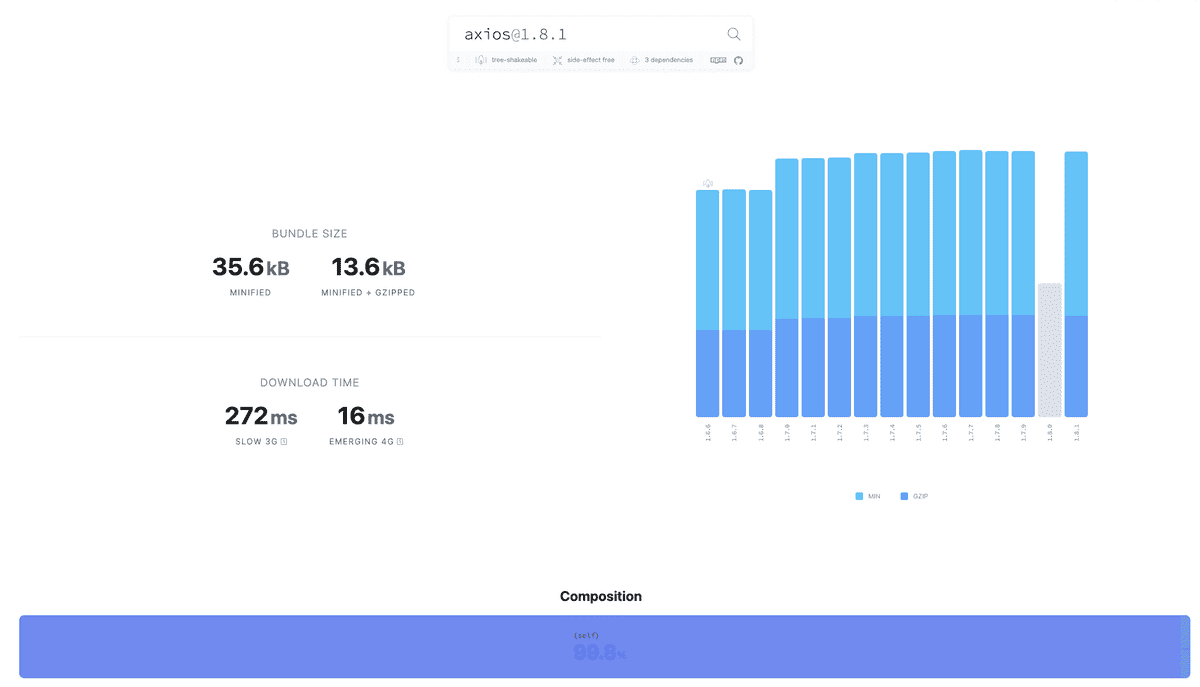Viewport: 1200px width, 687px height.
Task: Click the "tree-shakeable" label
Action: click(514, 60)
